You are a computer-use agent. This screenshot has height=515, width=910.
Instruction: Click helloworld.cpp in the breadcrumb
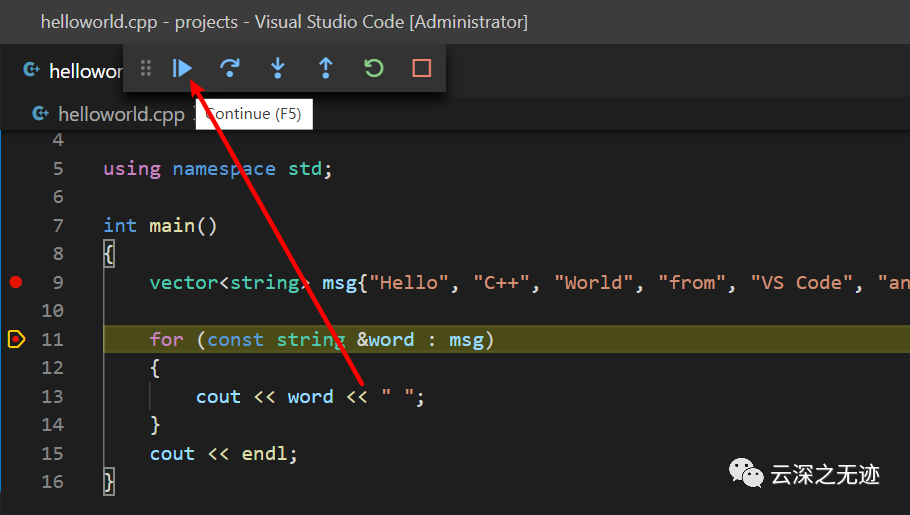click(121, 114)
